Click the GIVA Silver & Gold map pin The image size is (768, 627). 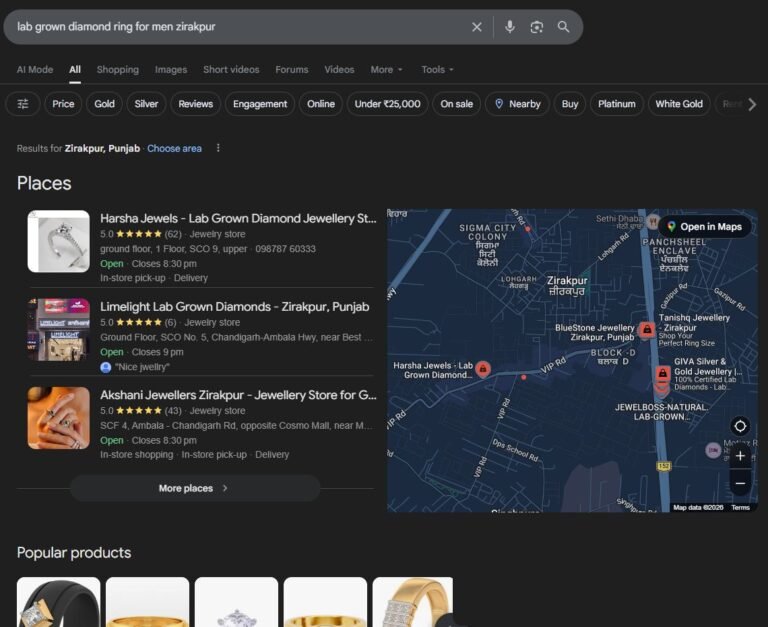tap(662, 374)
